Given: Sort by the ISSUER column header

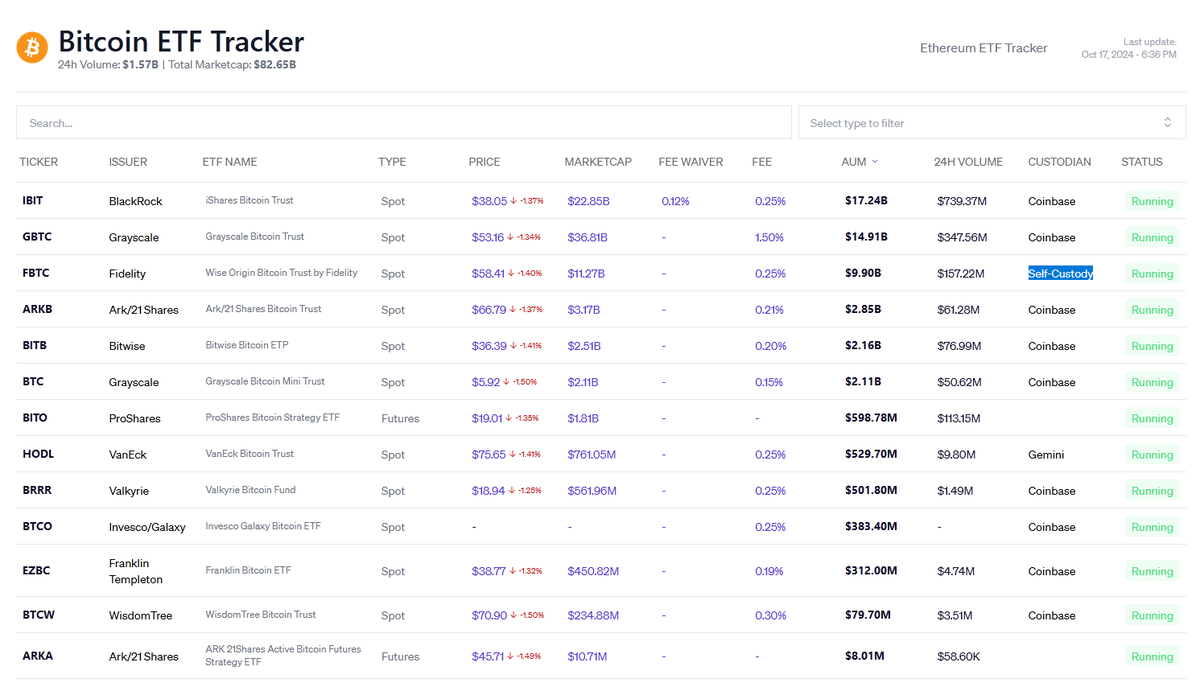Looking at the screenshot, I should click(128, 162).
